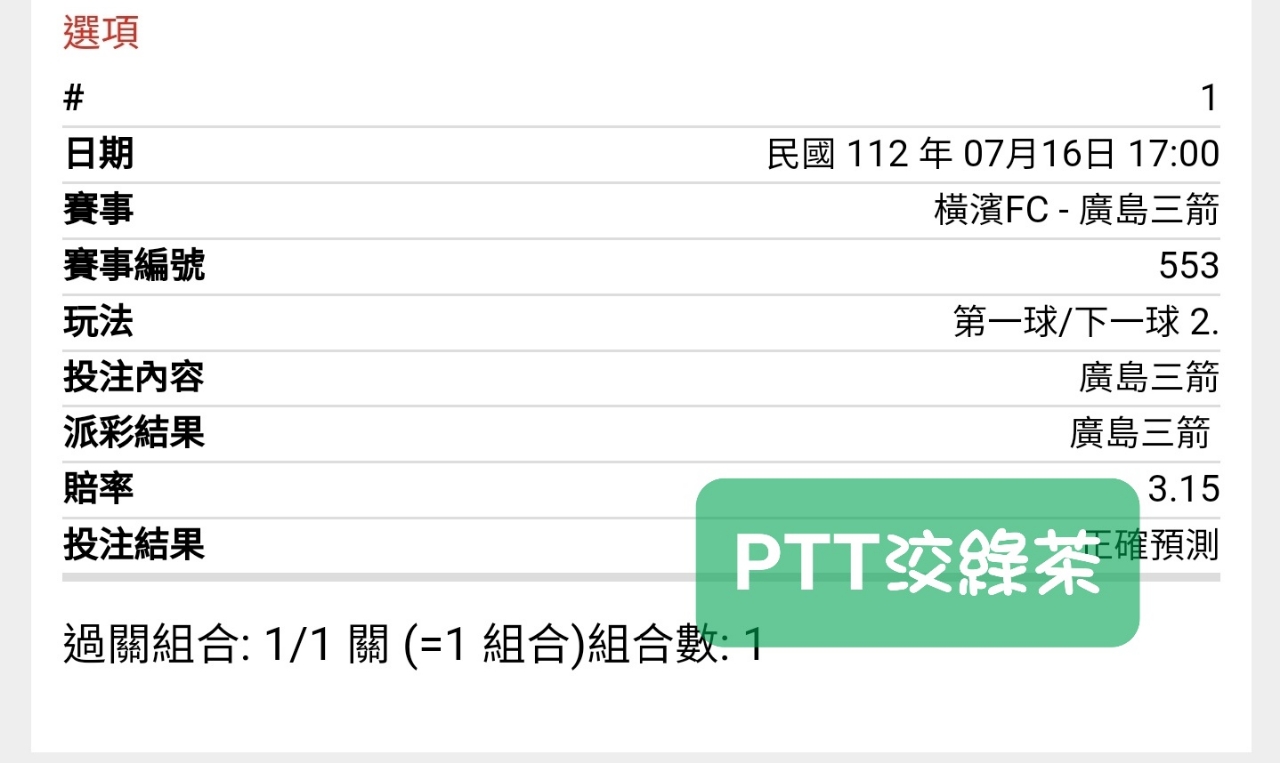Select the play type 第一球/下一球 2.

(1086, 322)
